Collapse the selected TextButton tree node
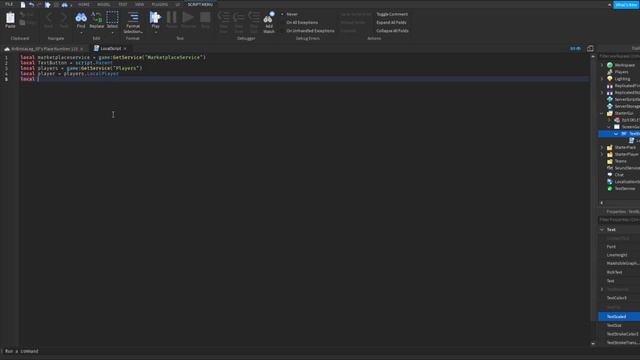Viewport: 640px width, 360px height. pyautogui.click(x=616, y=134)
